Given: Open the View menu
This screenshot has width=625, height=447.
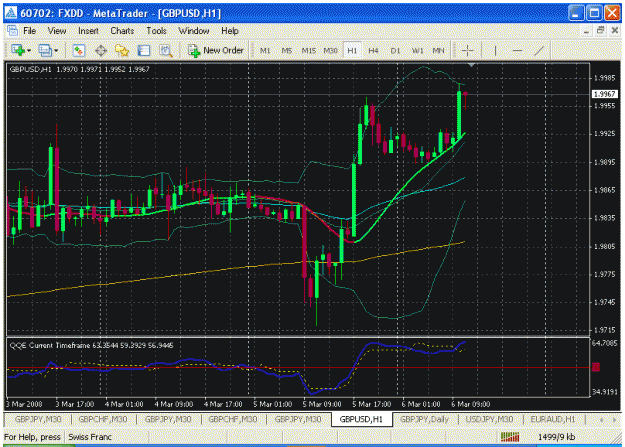Looking at the screenshot, I should (57, 31).
